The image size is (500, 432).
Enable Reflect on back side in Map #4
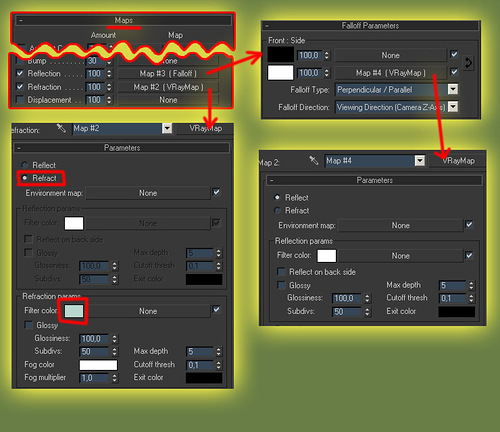(x=281, y=272)
